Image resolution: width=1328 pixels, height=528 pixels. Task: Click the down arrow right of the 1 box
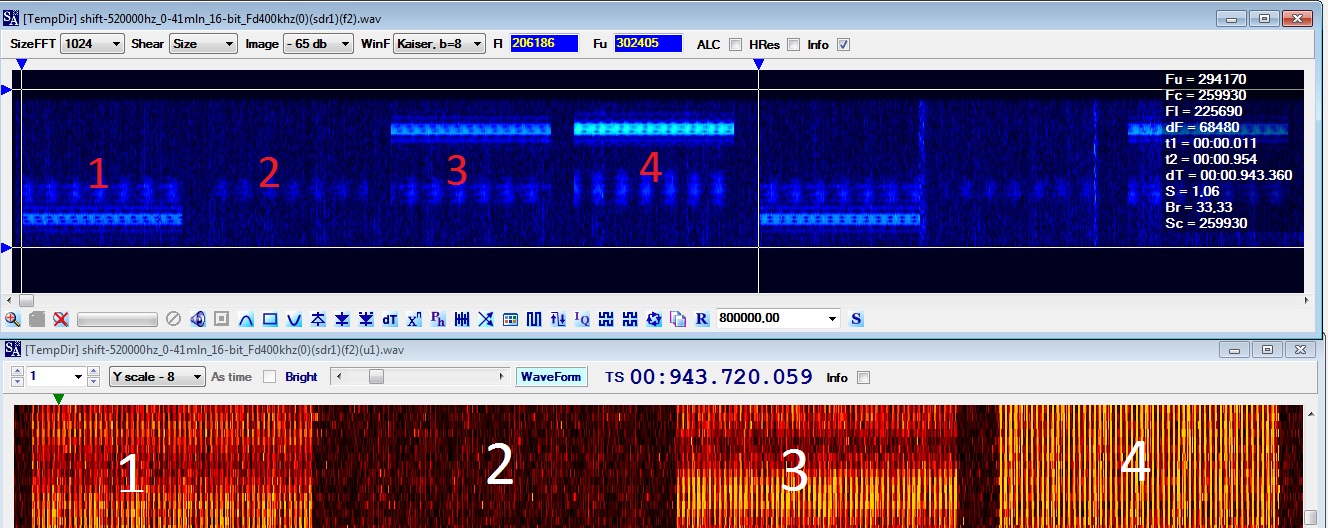click(93, 382)
